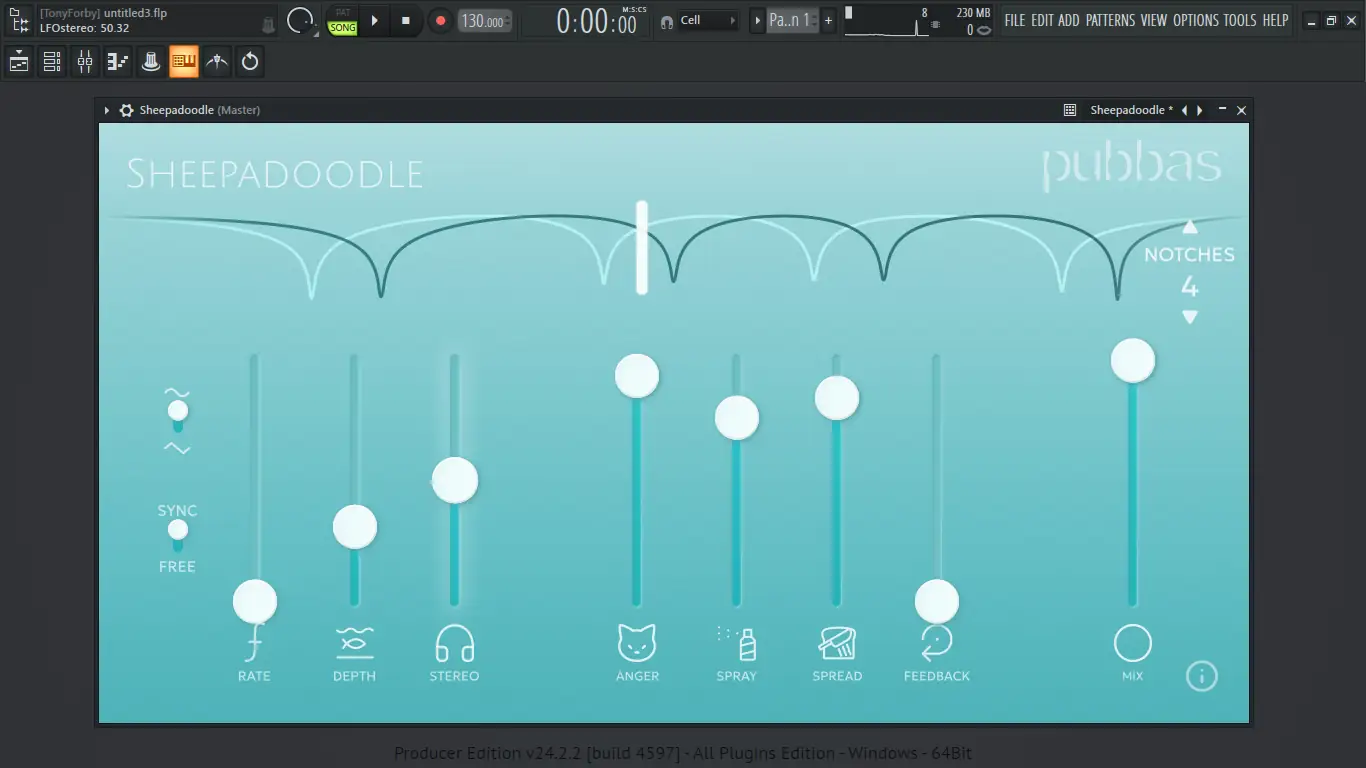Image resolution: width=1366 pixels, height=768 pixels.
Task: Expand pattern options arrow before Pattern 1
Action: tap(757, 20)
